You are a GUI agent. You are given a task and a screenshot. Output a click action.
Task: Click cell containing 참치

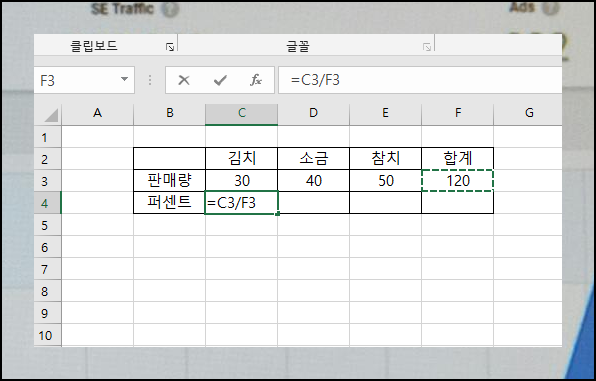pyautogui.click(x=385, y=159)
